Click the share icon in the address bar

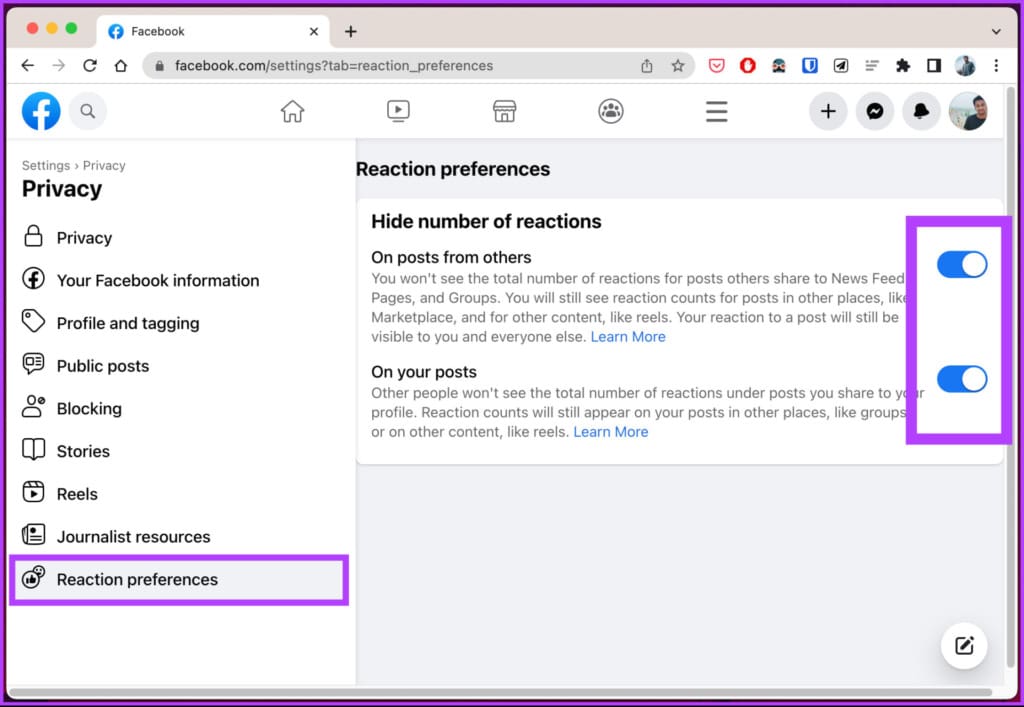click(x=647, y=65)
